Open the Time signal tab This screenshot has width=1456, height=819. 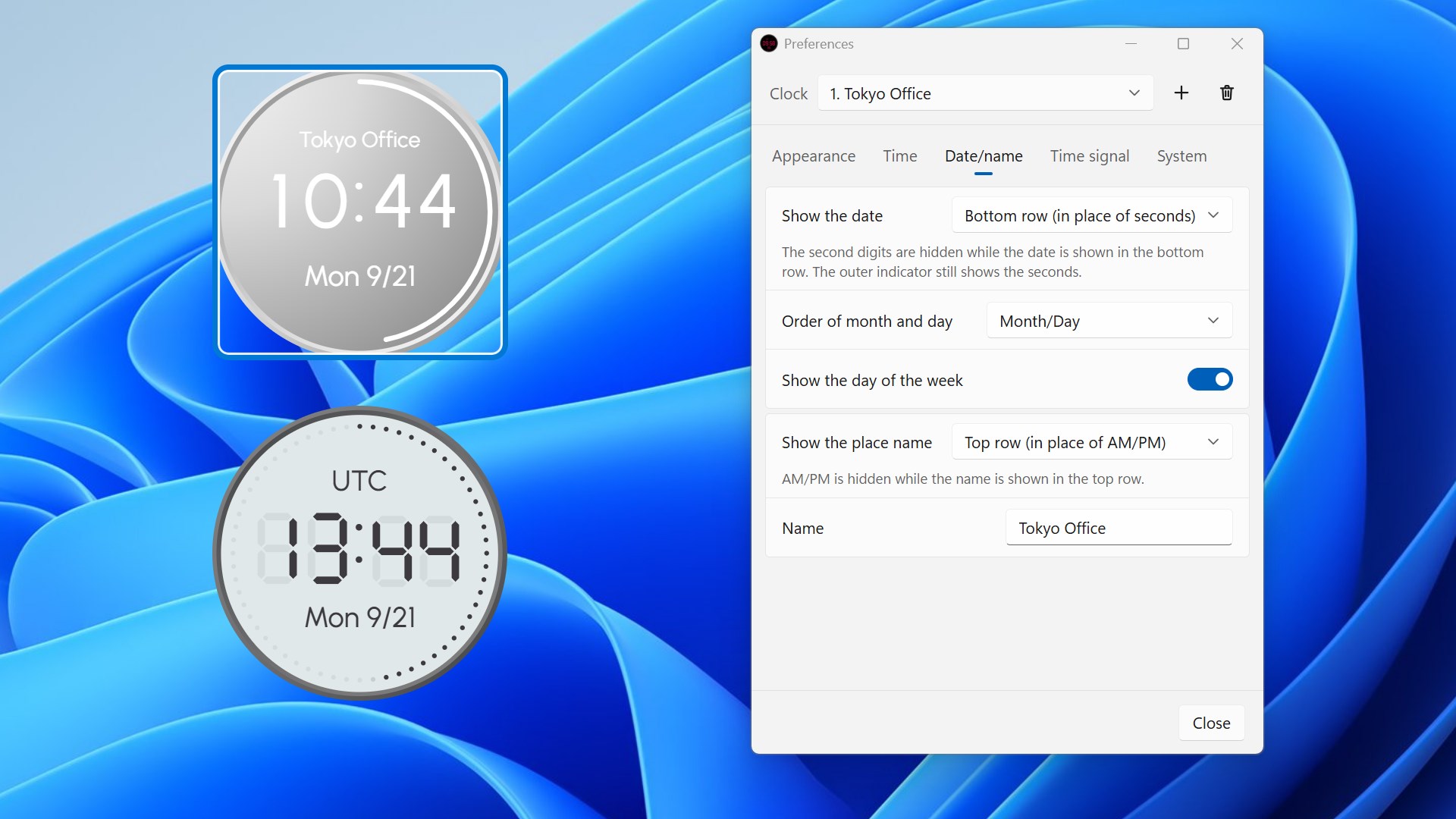pyautogui.click(x=1089, y=156)
